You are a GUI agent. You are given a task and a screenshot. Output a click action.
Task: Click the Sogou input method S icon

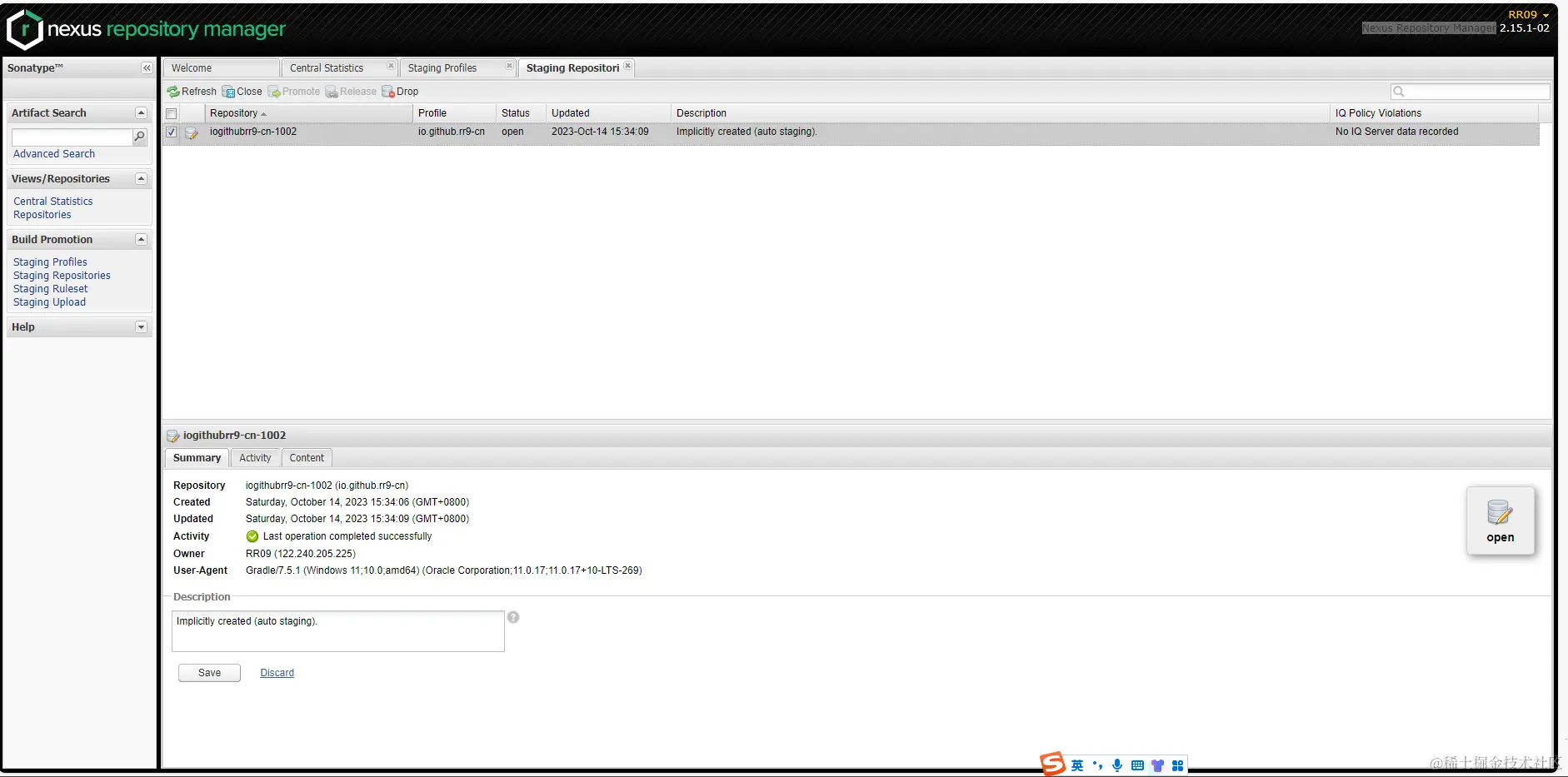1052,764
